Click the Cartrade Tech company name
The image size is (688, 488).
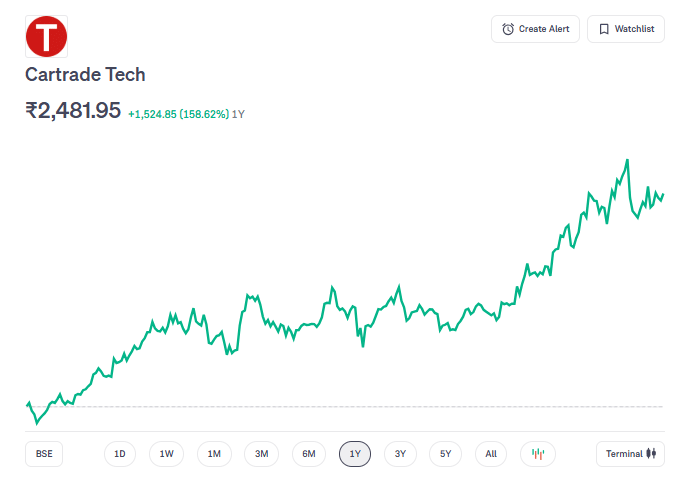[x=85, y=75]
